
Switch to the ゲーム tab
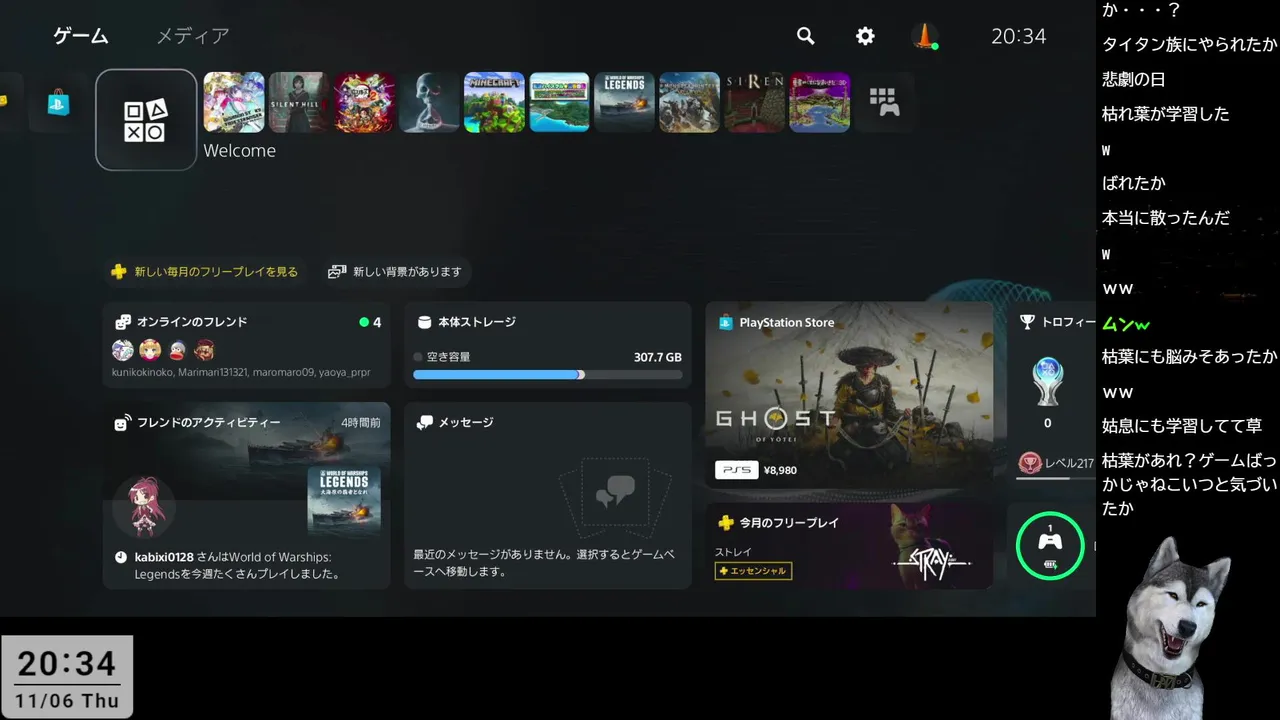pyautogui.click(x=81, y=36)
